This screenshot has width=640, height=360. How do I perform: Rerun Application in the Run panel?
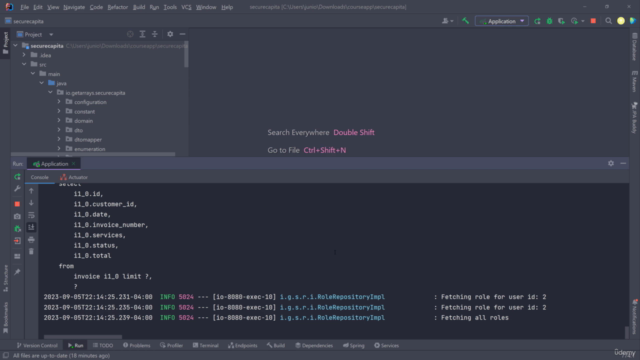click(17, 177)
